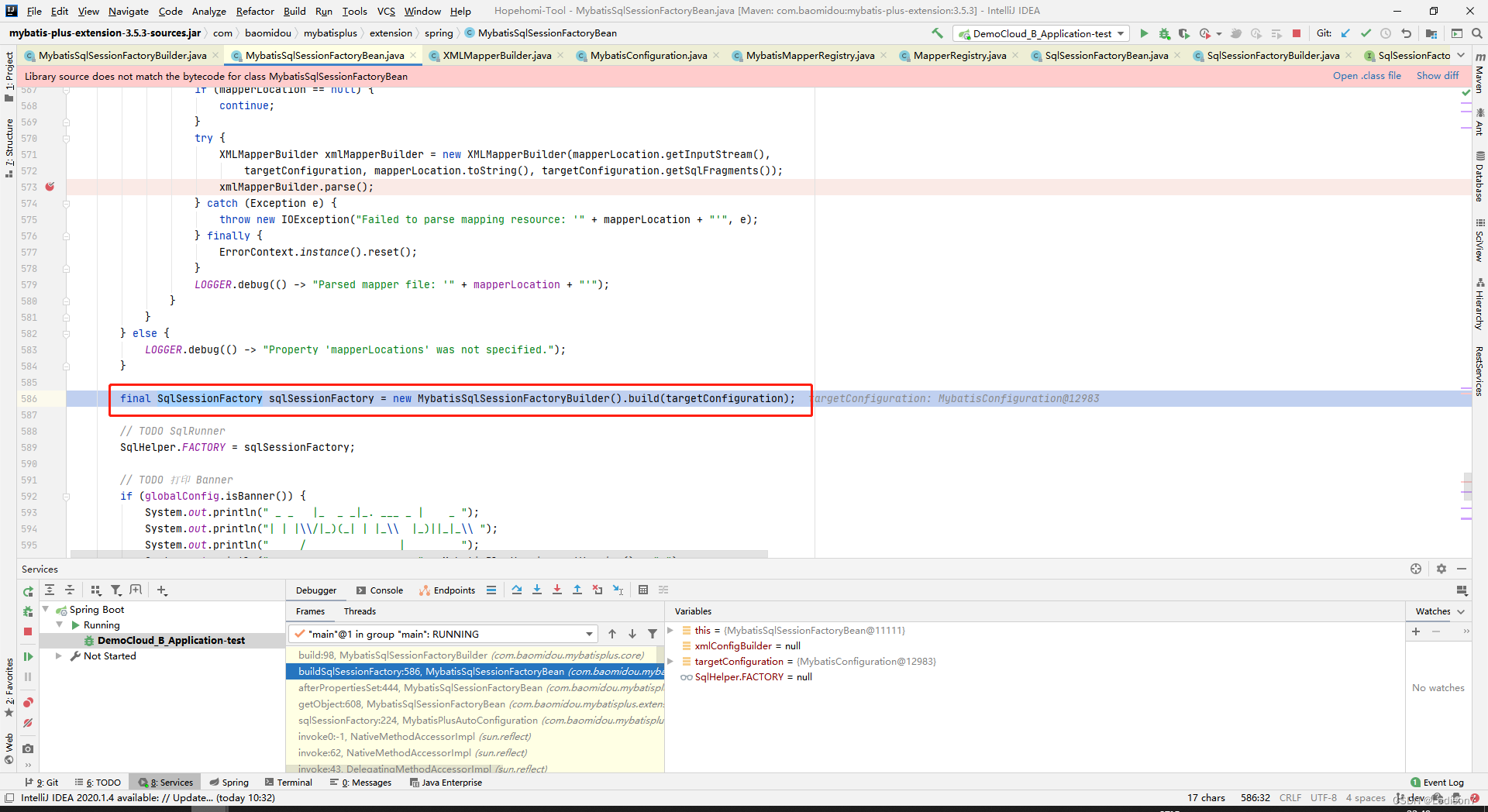
Task: Open the Event Log button
Action: (x=1437, y=783)
